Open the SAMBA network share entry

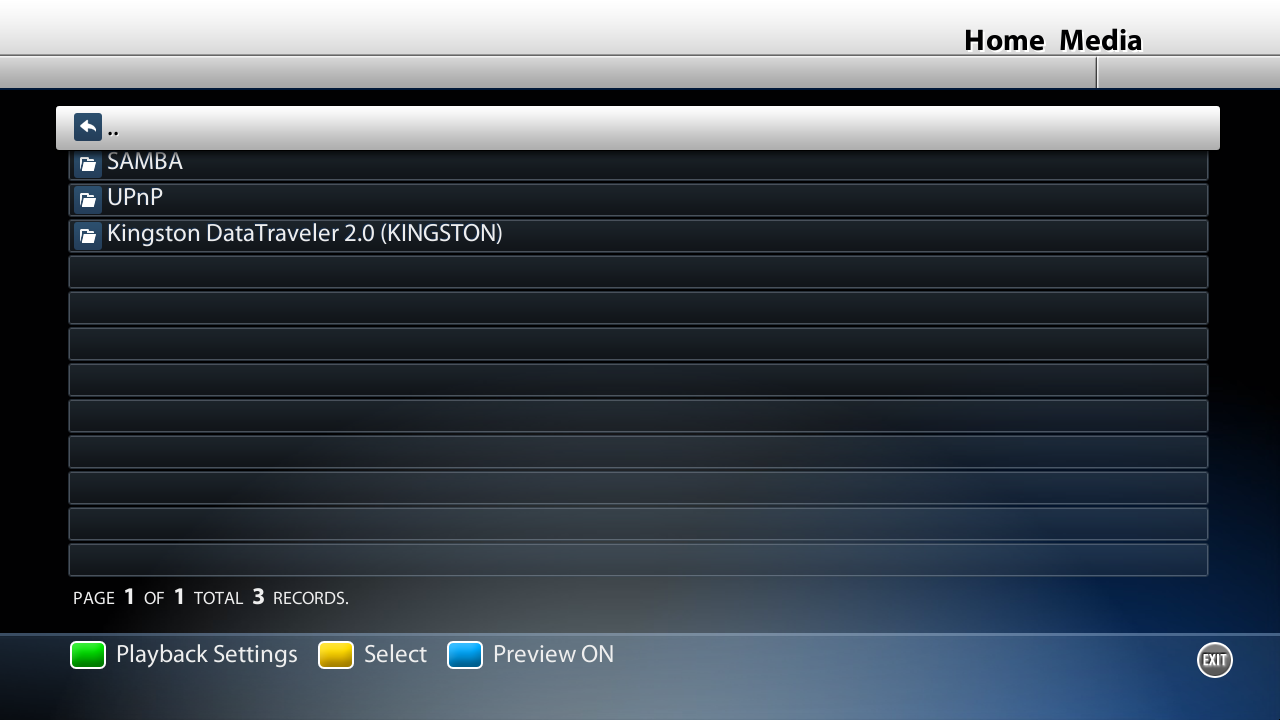click(638, 164)
